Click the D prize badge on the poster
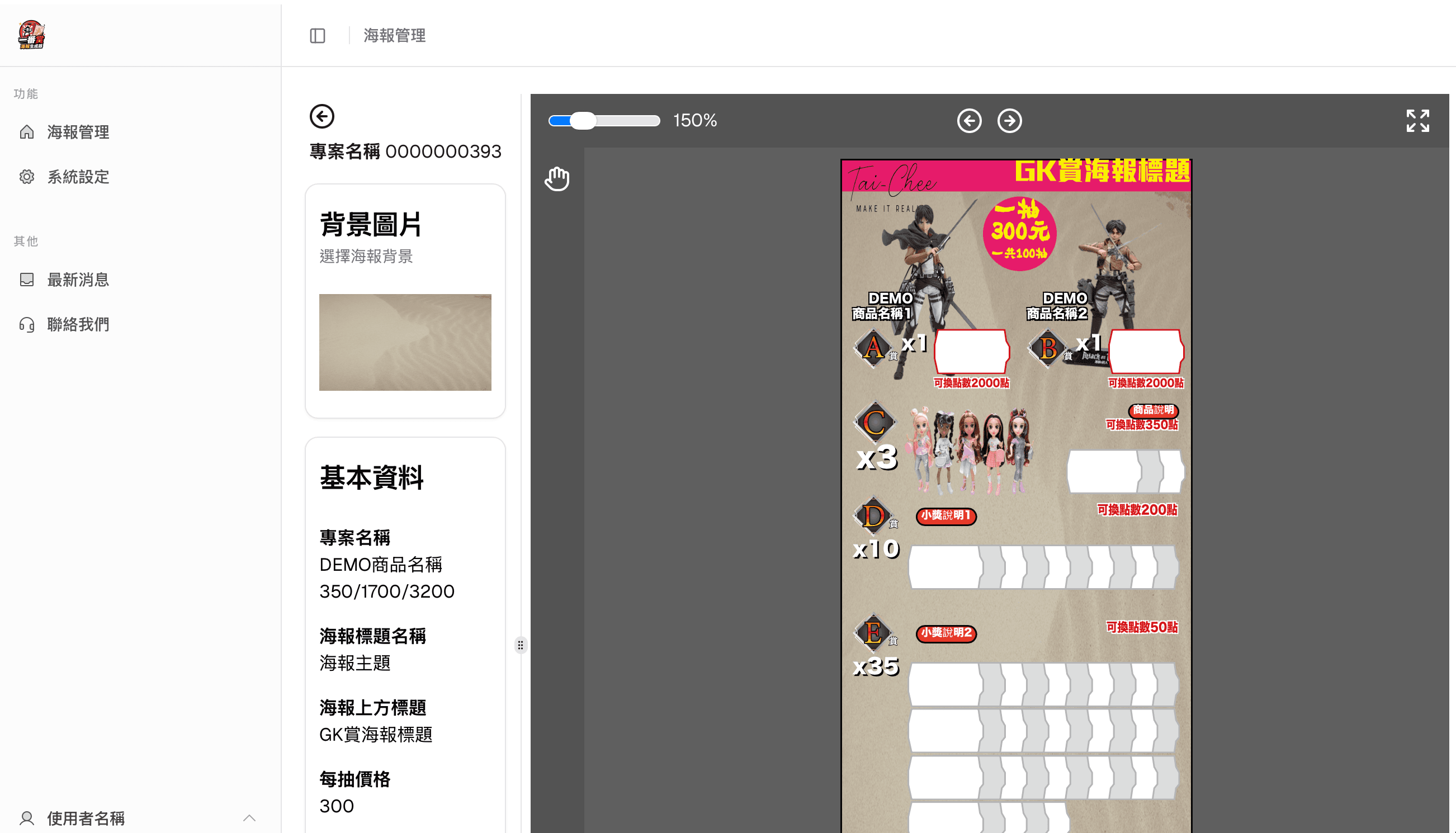This screenshot has width=1456, height=833. (x=873, y=516)
